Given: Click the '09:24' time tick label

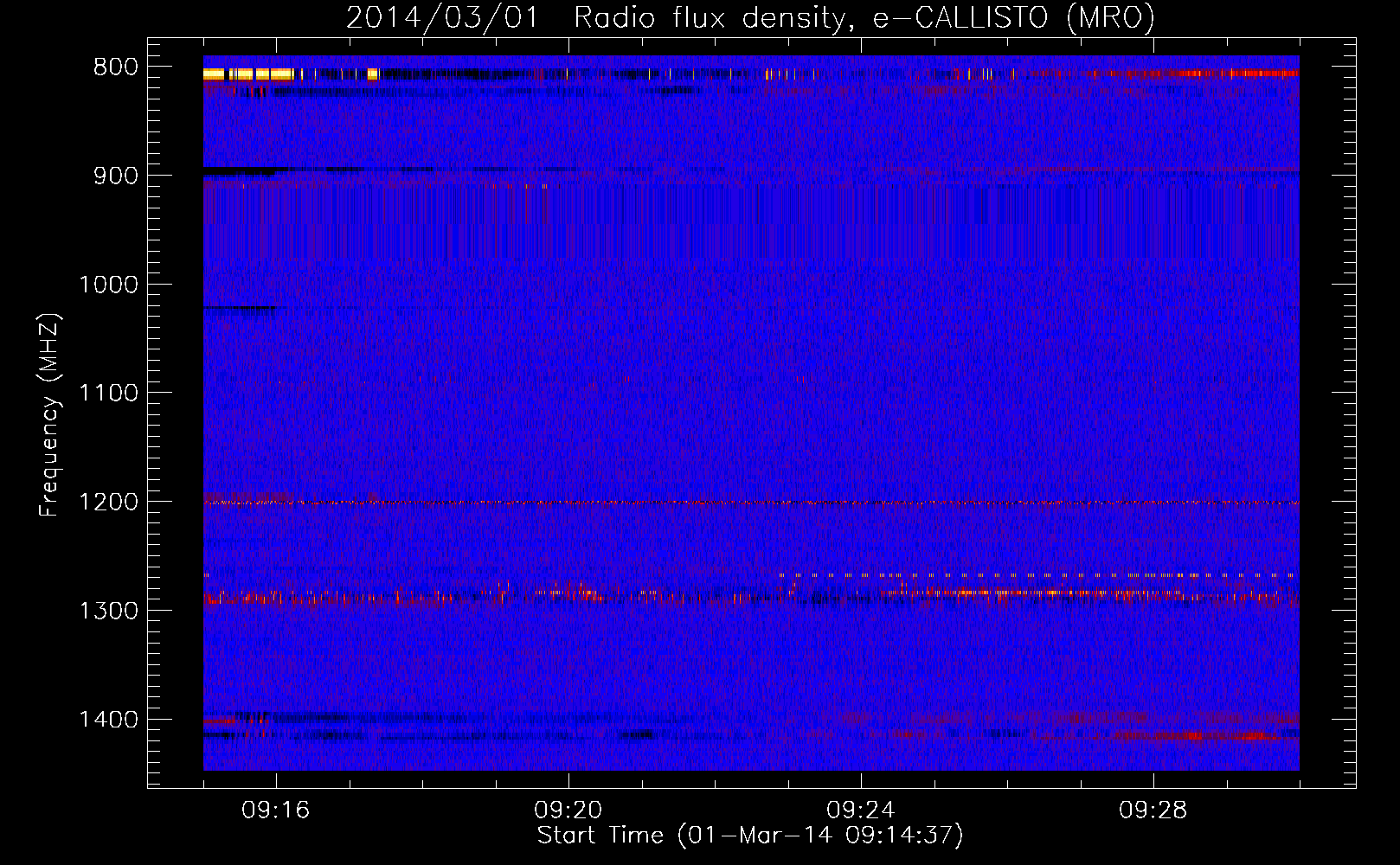Looking at the screenshot, I should click(x=861, y=811).
